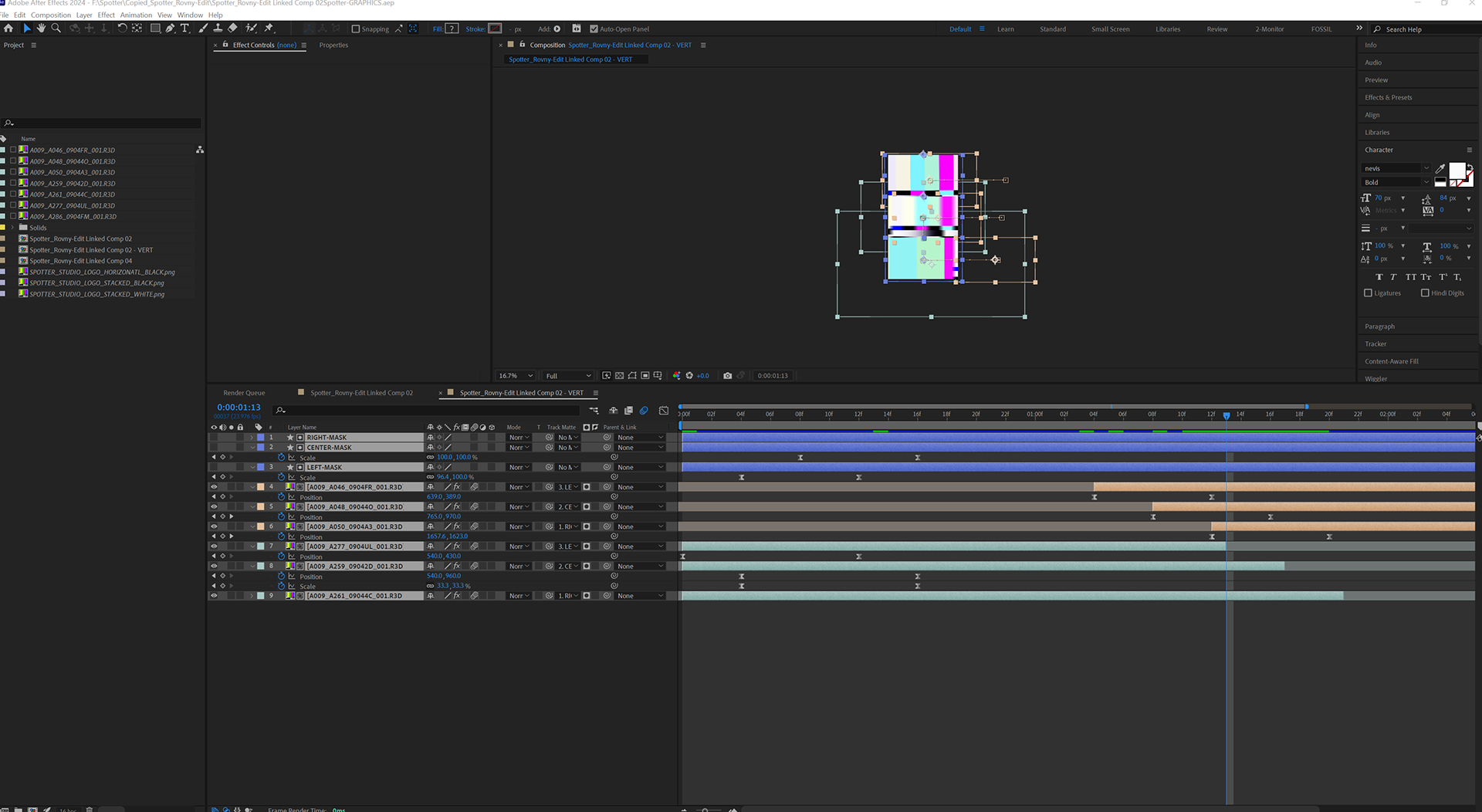Open the composition mini-flowchart button
This screenshot has height=812, width=1482.
pos(594,411)
